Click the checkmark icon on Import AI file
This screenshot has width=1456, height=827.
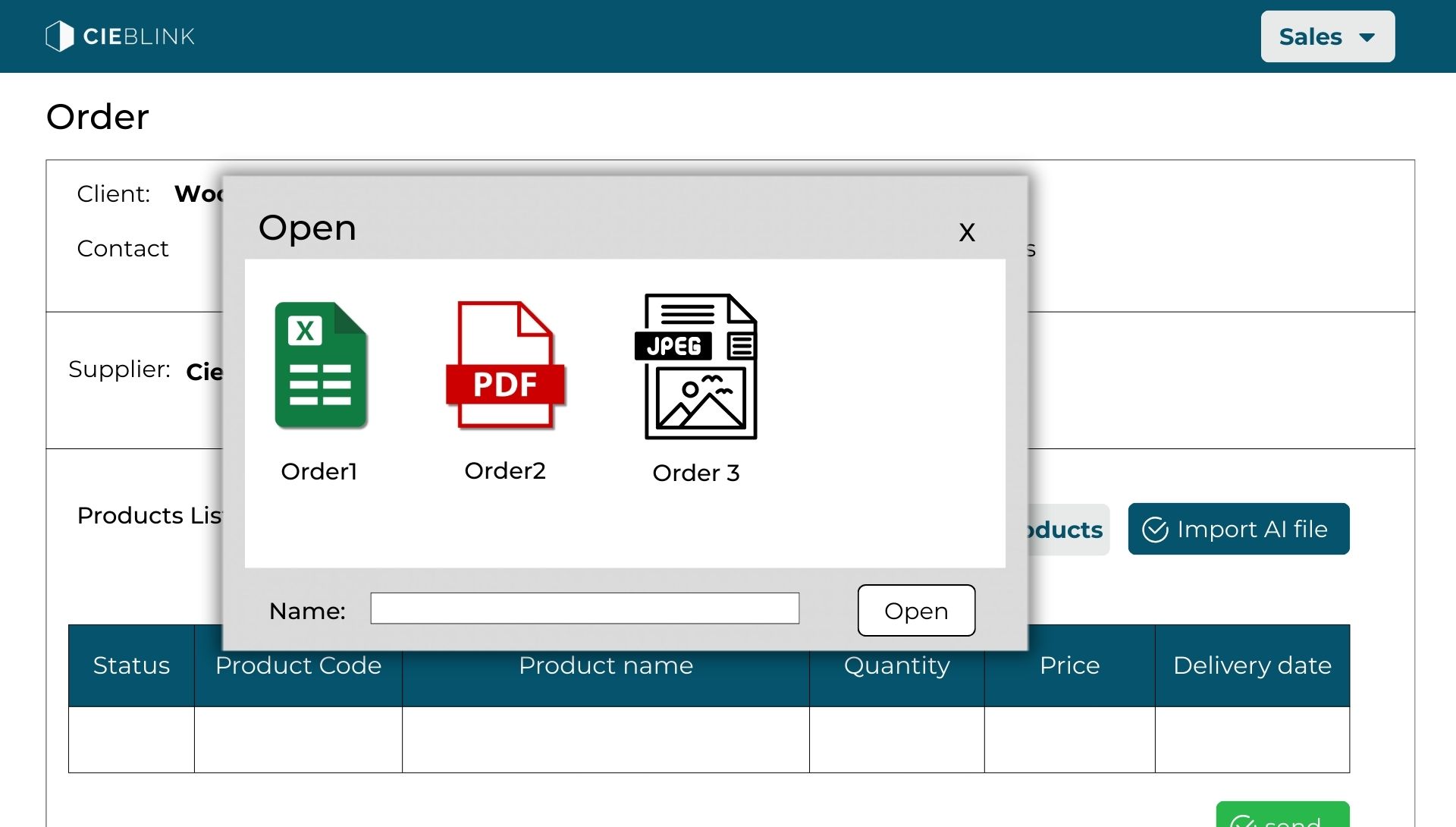1155,530
